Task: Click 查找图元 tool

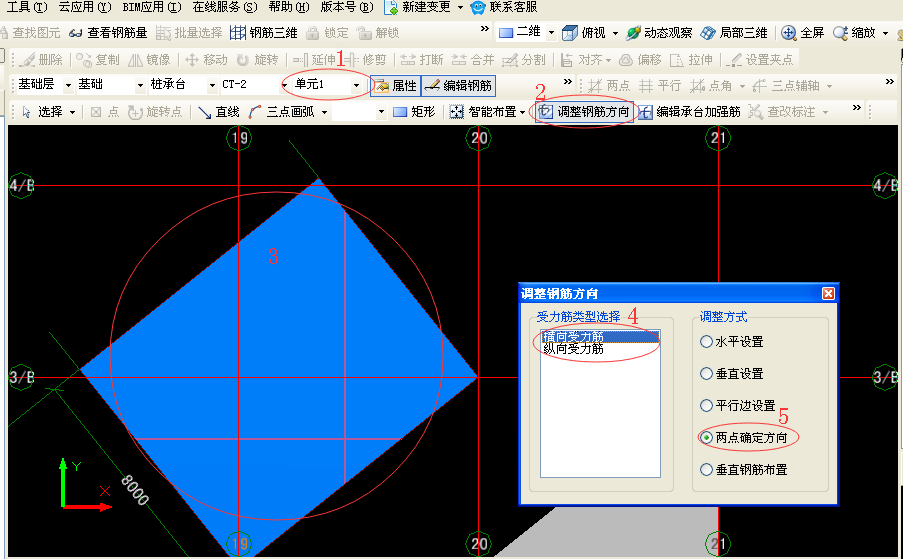Action: tap(32, 33)
